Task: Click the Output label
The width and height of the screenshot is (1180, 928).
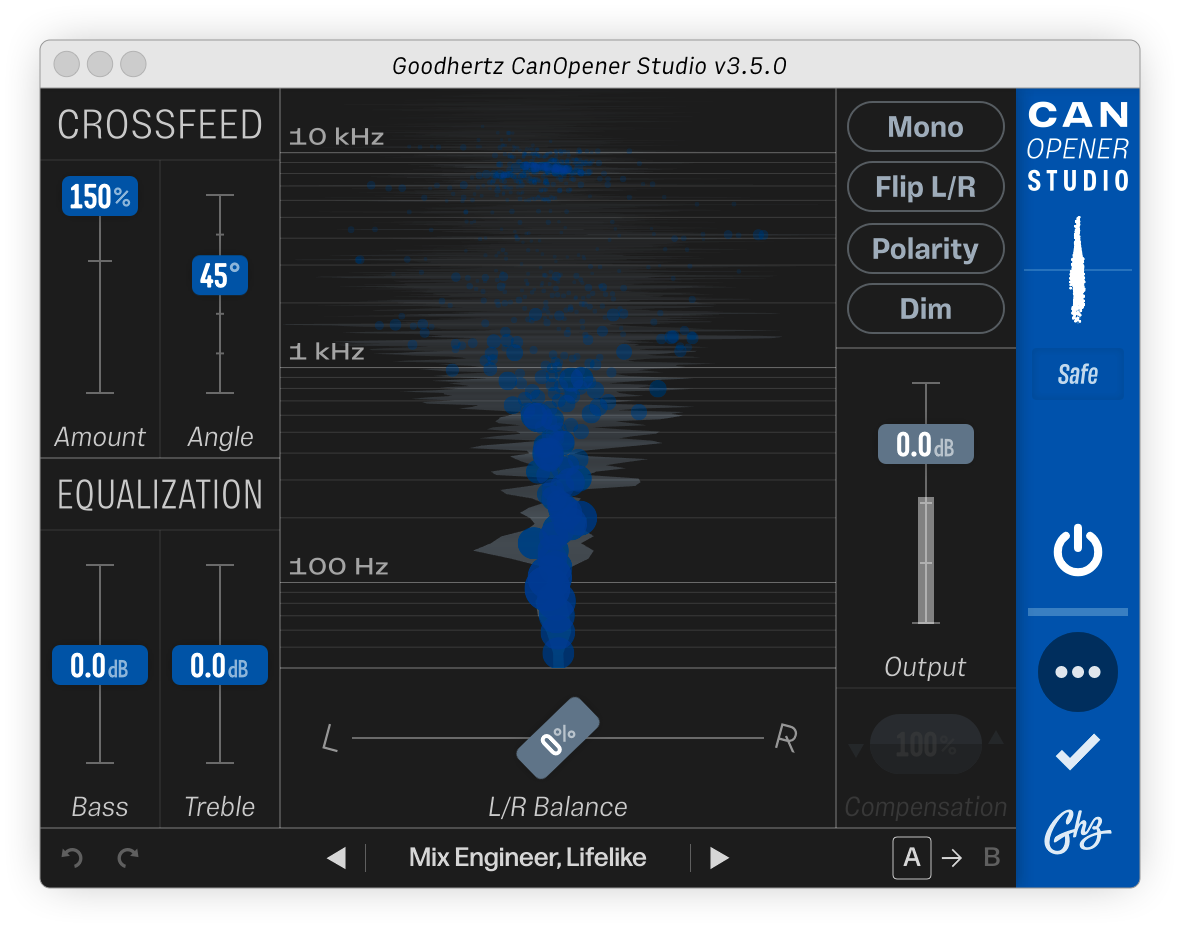Action: point(925,667)
